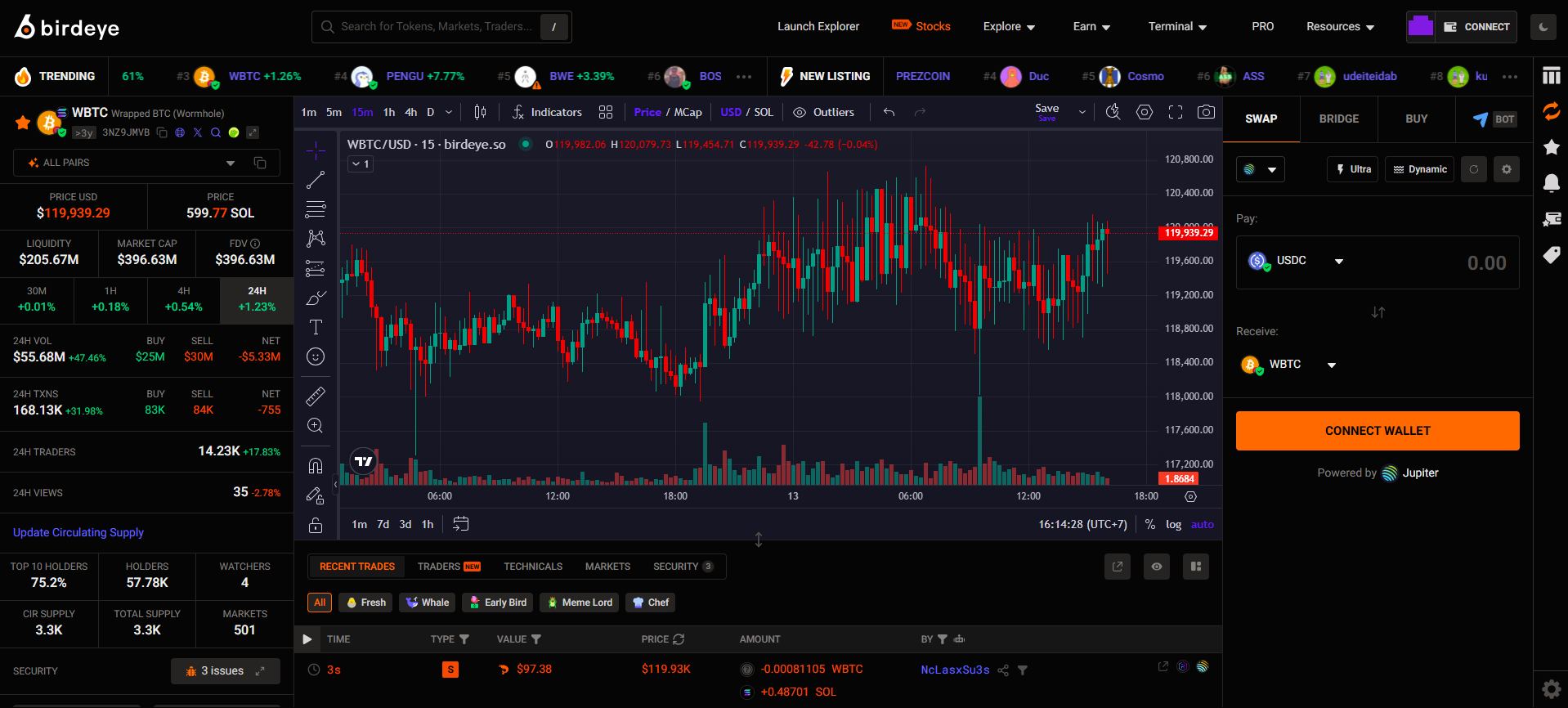Viewport: 1568px width, 708px height.
Task: Lock all drawing tools
Action: point(316,525)
